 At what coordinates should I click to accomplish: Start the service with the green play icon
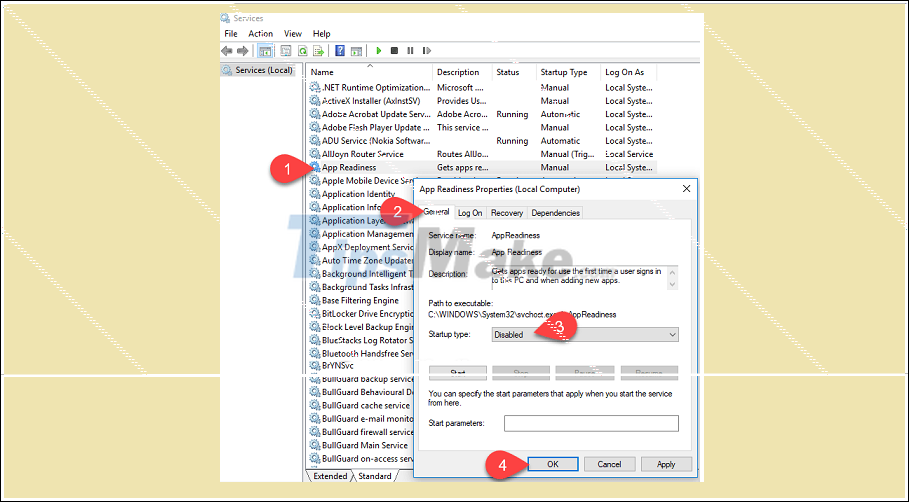click(379, 51)
